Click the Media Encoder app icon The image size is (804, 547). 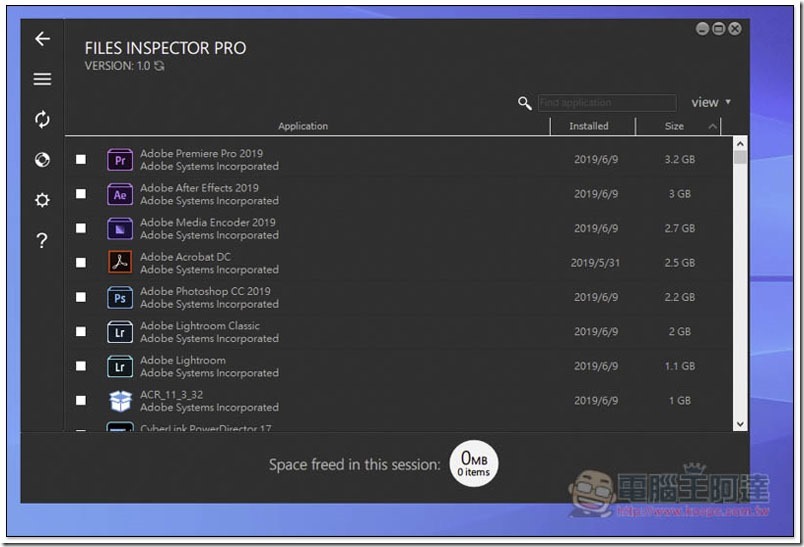click(x=120, y=229)
